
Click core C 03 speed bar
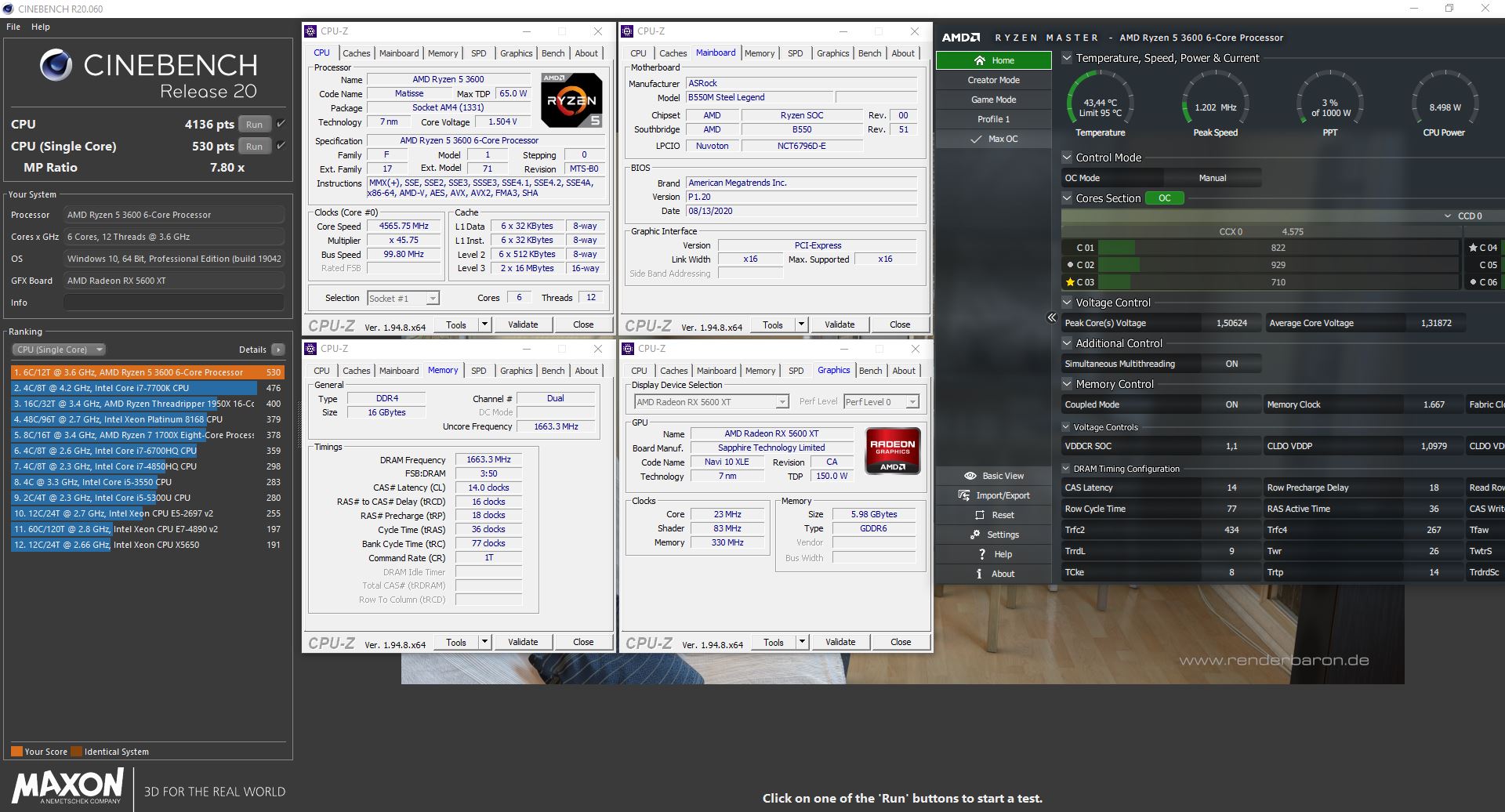pyautogui.click(x=1278, y=282)
